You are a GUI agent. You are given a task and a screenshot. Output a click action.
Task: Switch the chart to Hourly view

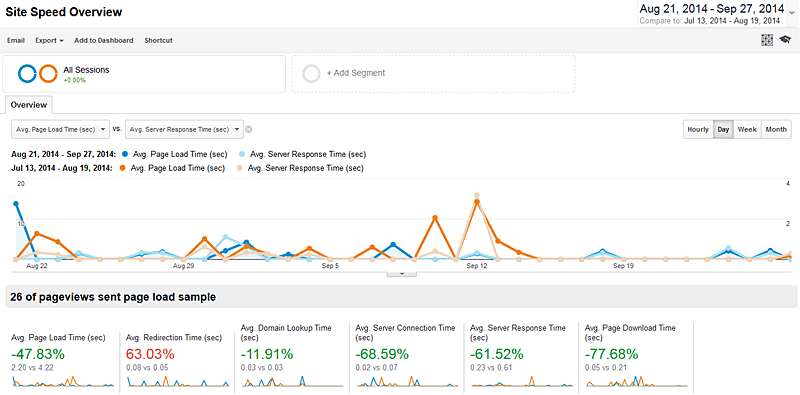(698, 130)
